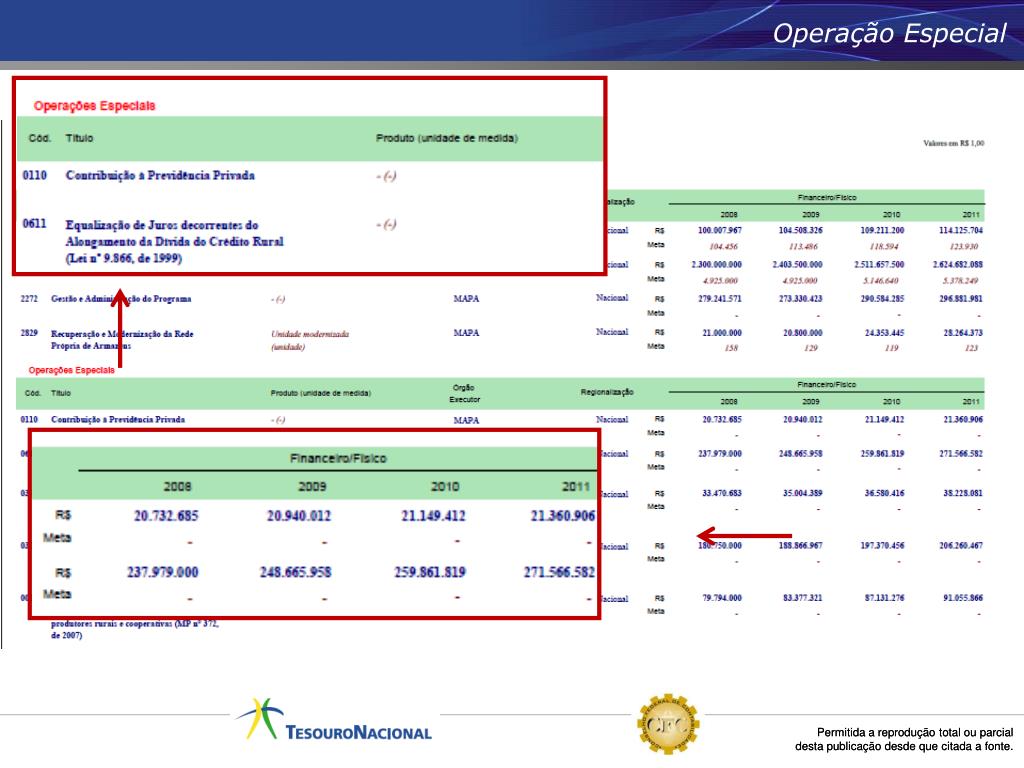
Task: Click enlarged title "Contribuição à Previdência Privada"
Action: [160, 175]
